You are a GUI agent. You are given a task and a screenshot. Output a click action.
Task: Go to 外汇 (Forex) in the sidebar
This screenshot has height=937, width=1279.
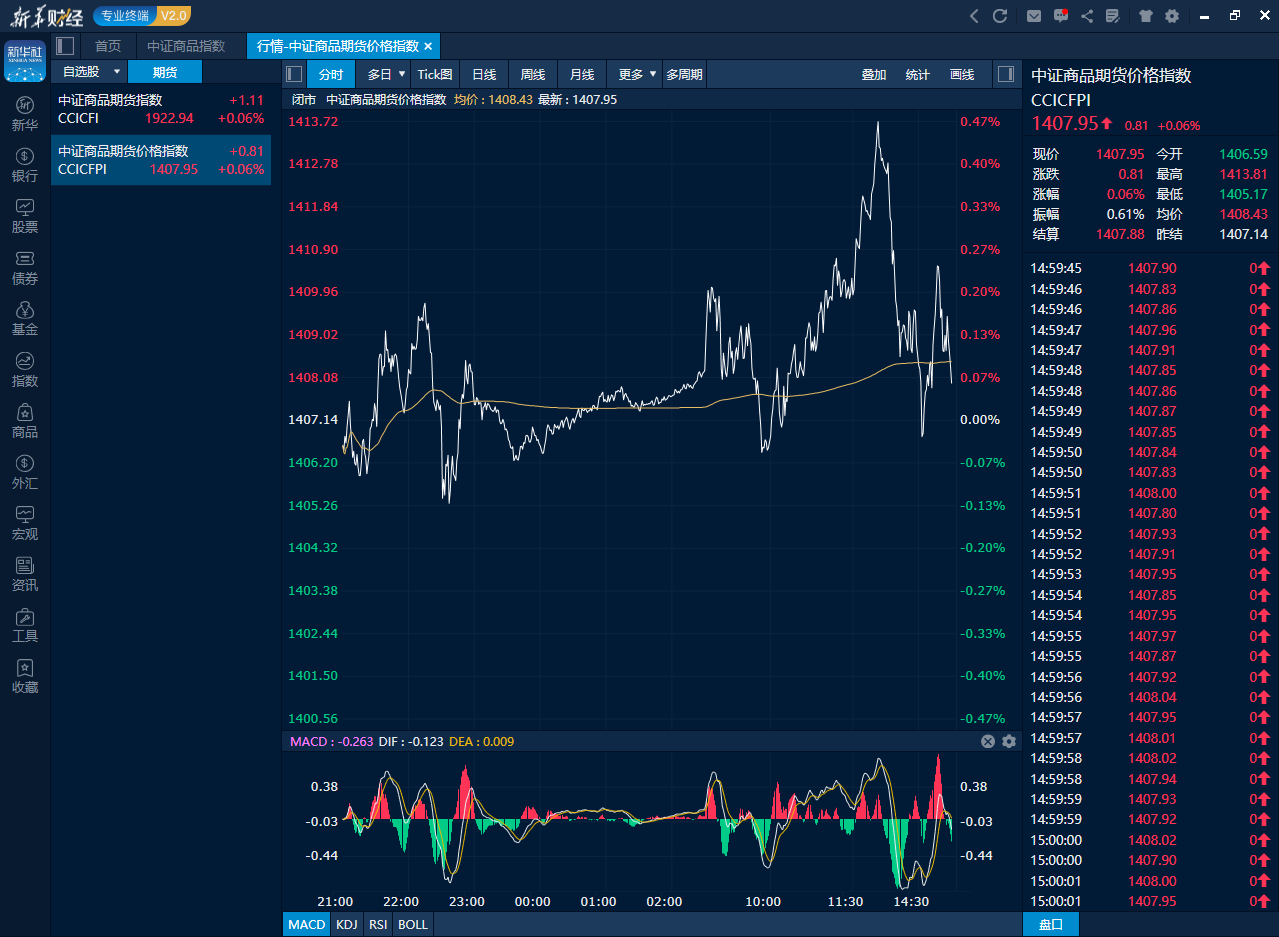click(25, 472)
